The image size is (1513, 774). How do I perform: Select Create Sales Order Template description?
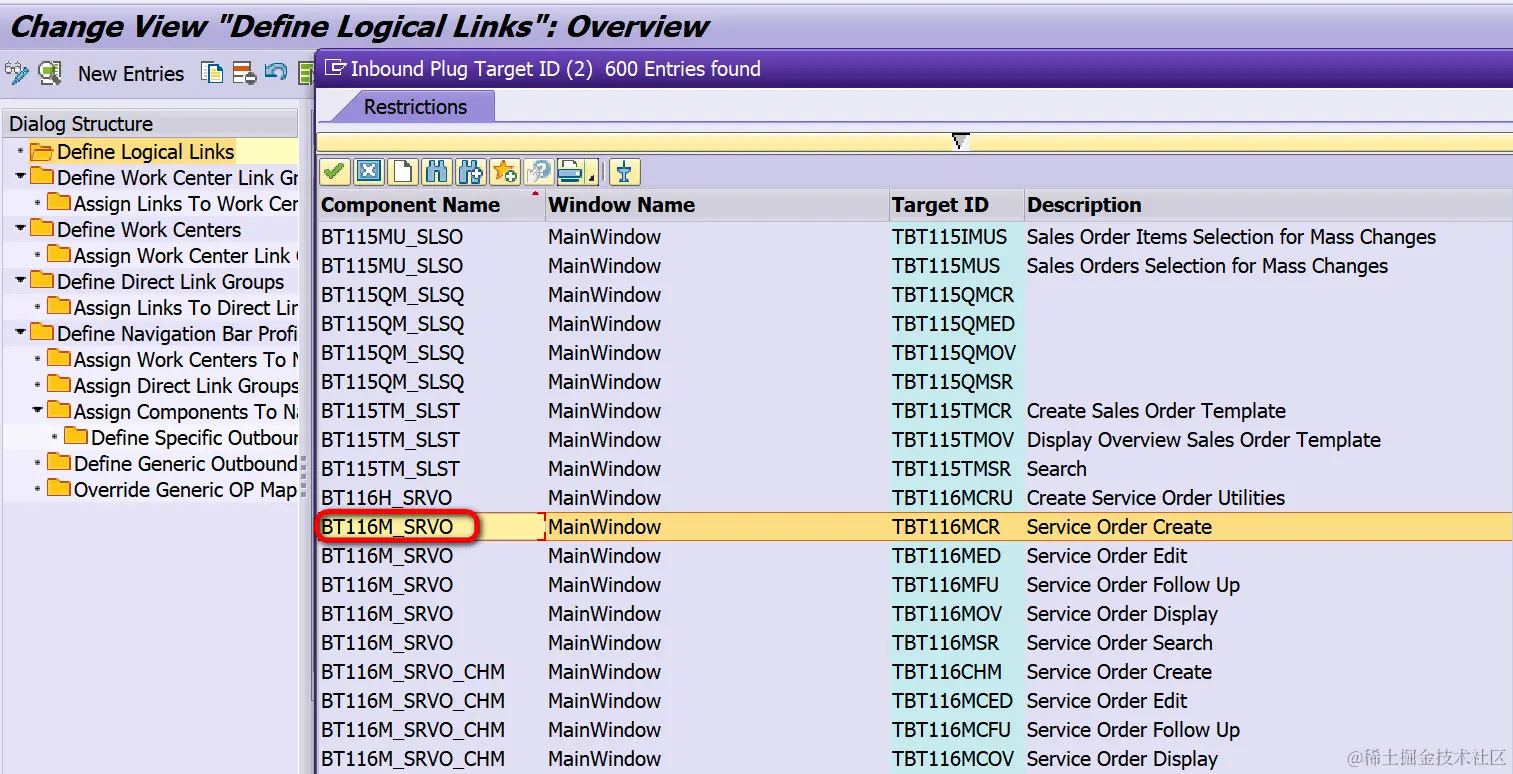click(1156, 411)
